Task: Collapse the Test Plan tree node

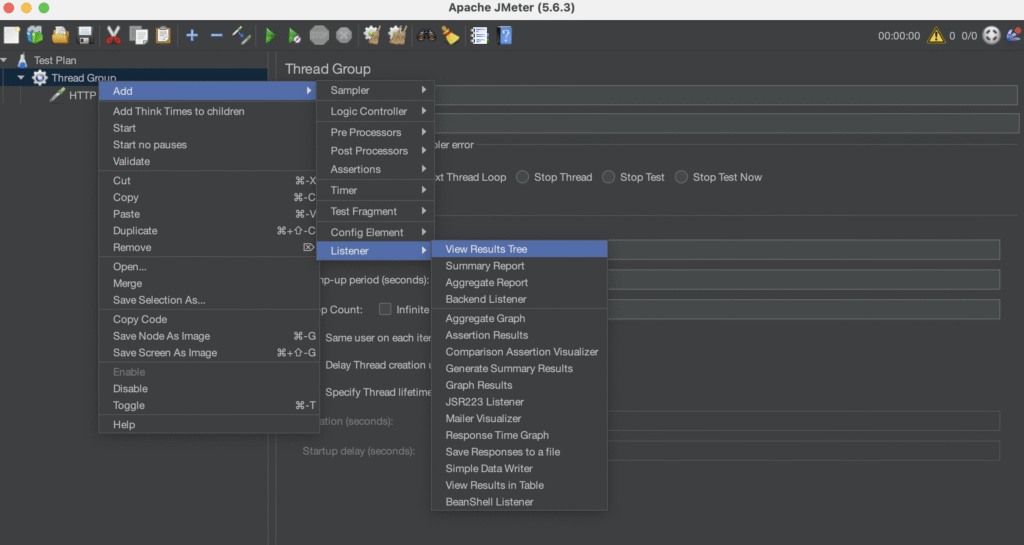Action: coord(6,60)
